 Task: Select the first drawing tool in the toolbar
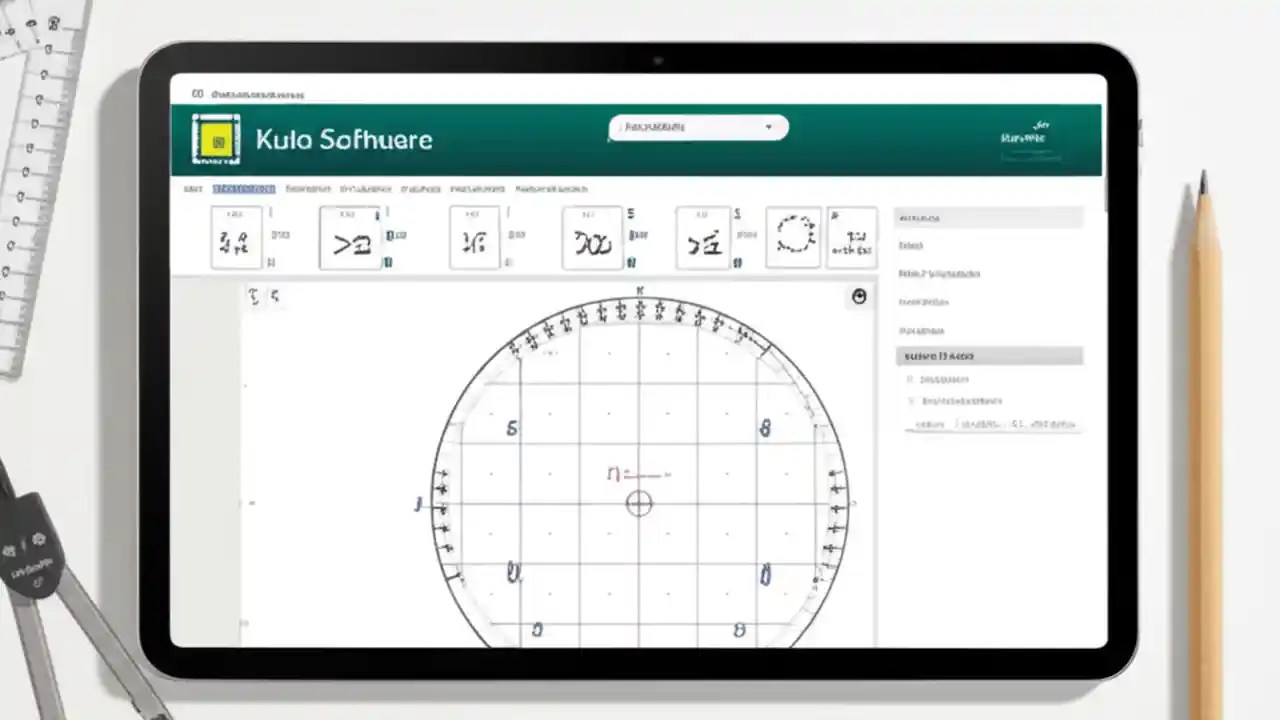(236, 237)
